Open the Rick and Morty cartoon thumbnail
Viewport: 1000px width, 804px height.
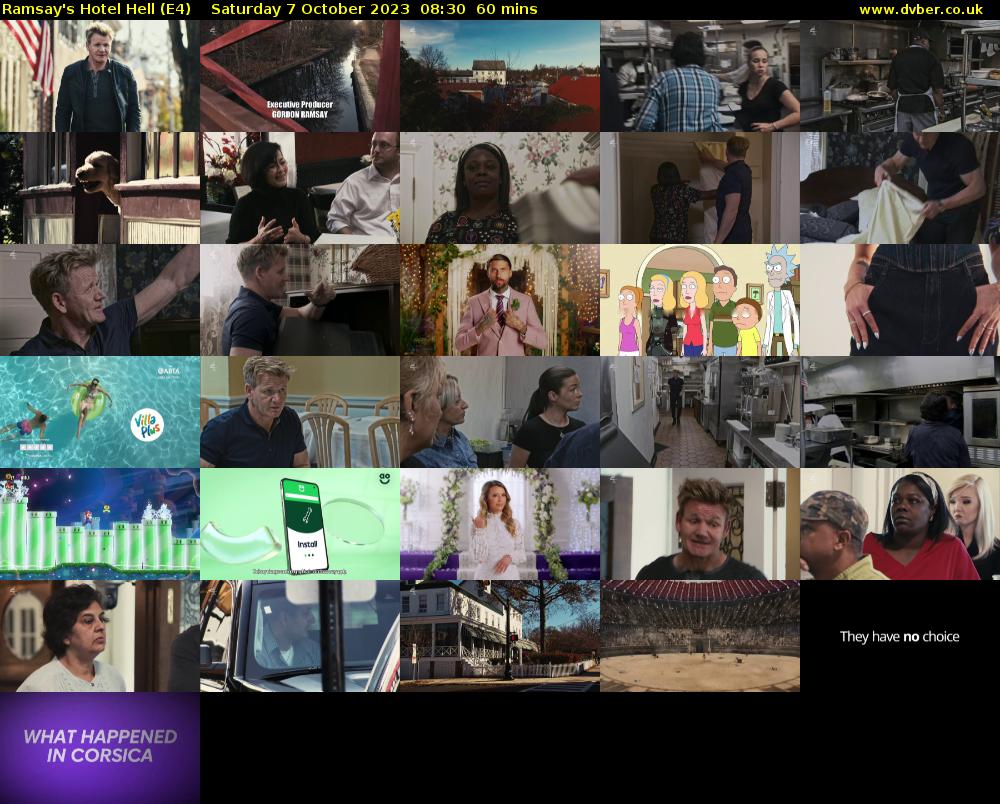700,300
